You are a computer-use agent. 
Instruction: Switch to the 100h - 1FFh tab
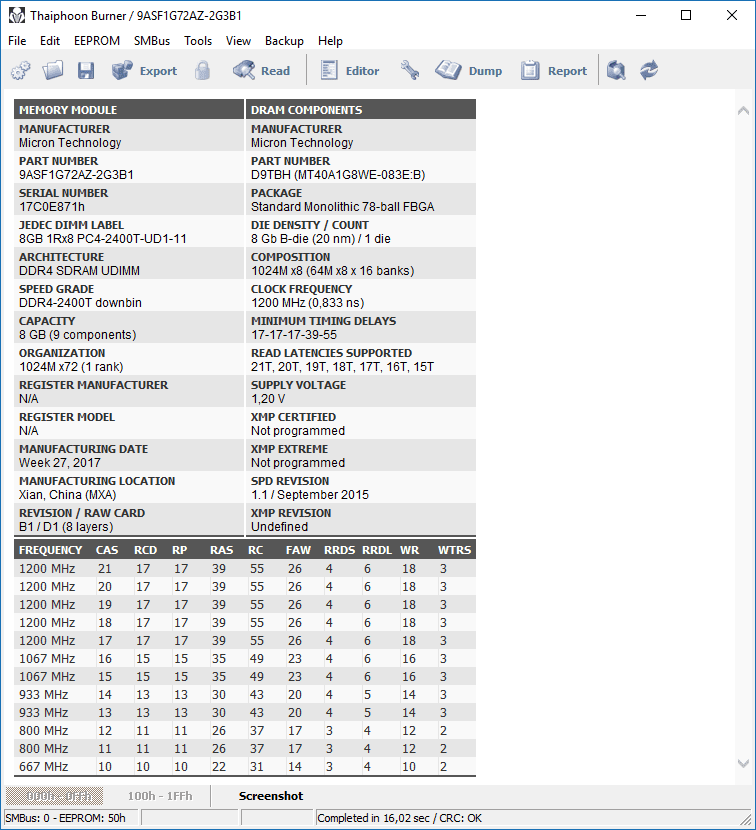pyautogui.click(x=160, y=796)
